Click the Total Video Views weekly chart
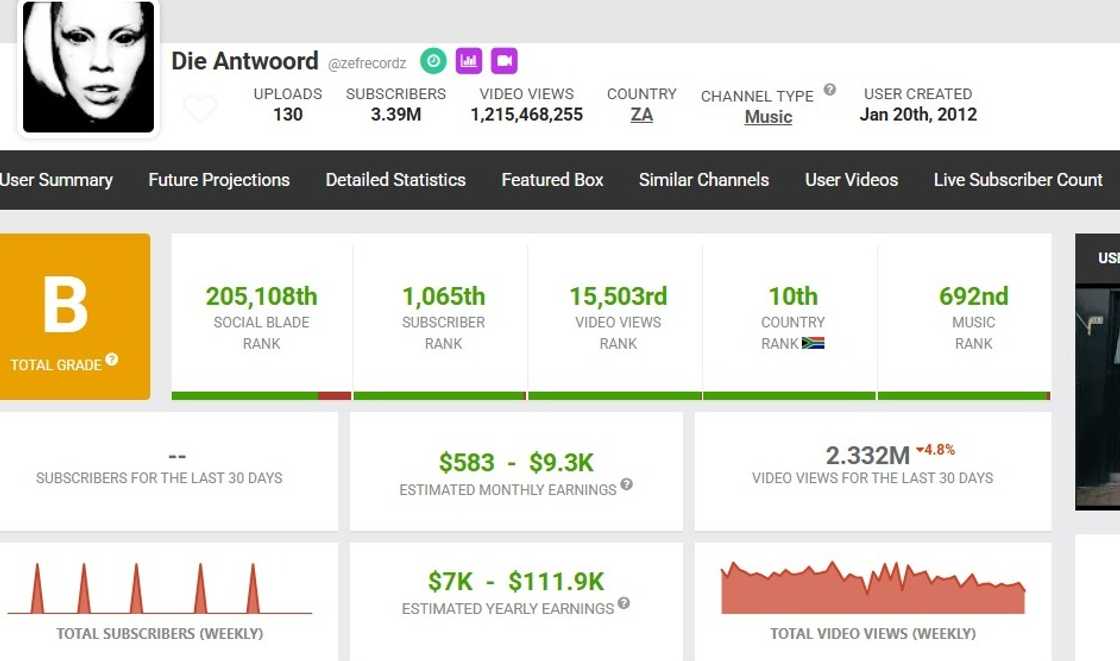This screenshot has height=661, width=1120. [x=873, y=589]
